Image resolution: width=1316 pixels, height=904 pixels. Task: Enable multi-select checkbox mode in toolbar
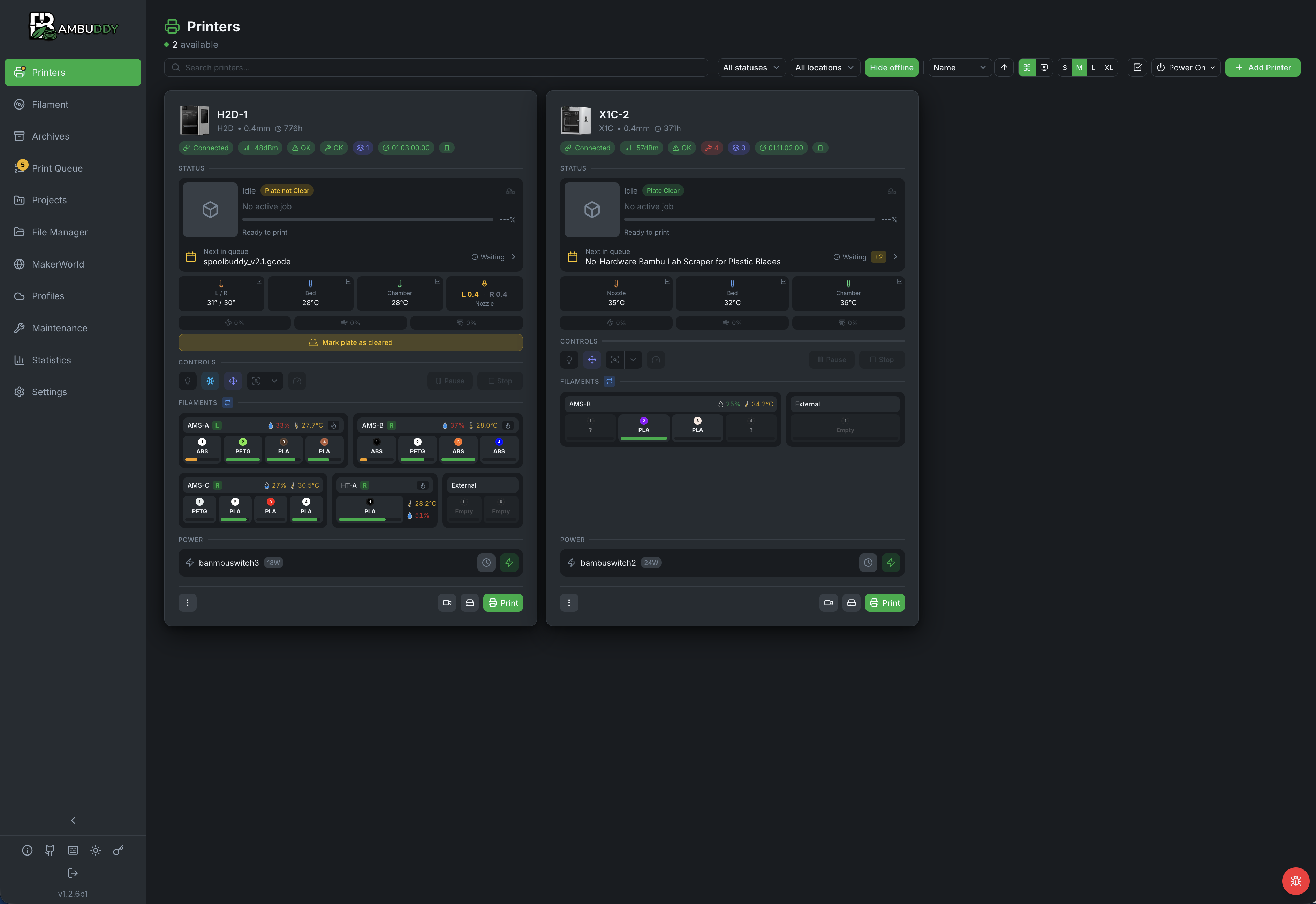[1137, 67]
